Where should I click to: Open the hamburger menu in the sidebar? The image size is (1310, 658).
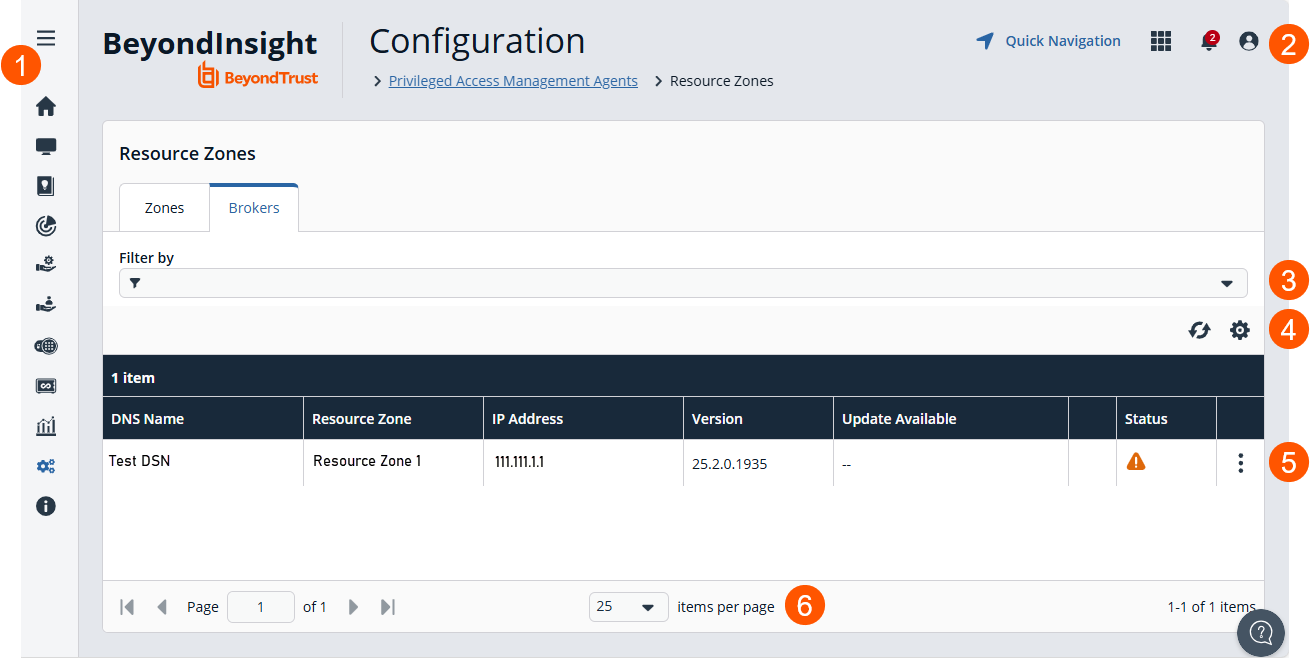point(46,39)
